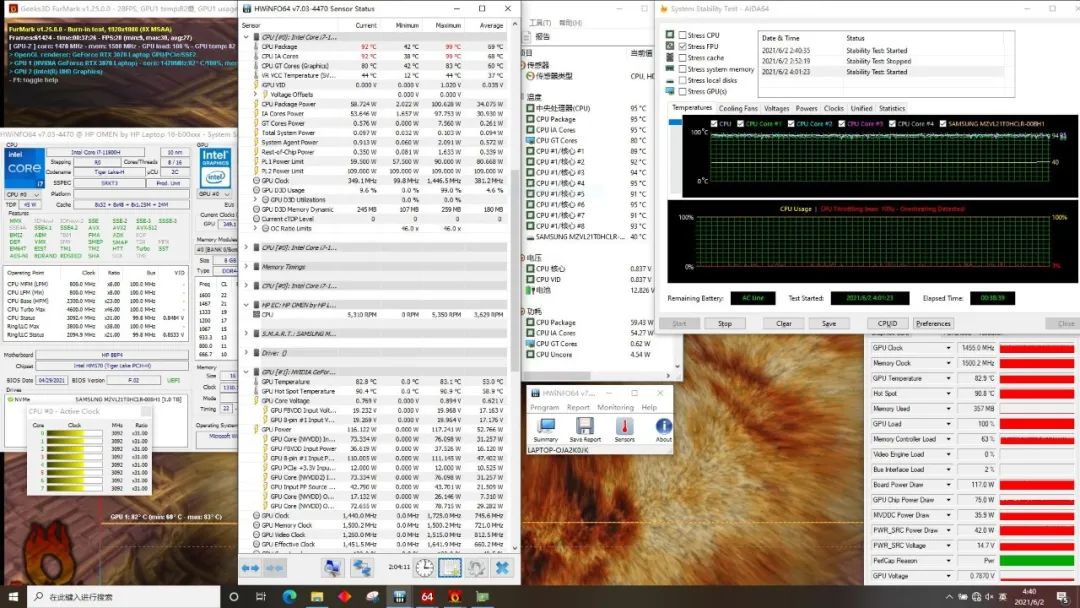
Task: Open the Monitoring menu in HWiNFO64
Action: pos(615,407)
